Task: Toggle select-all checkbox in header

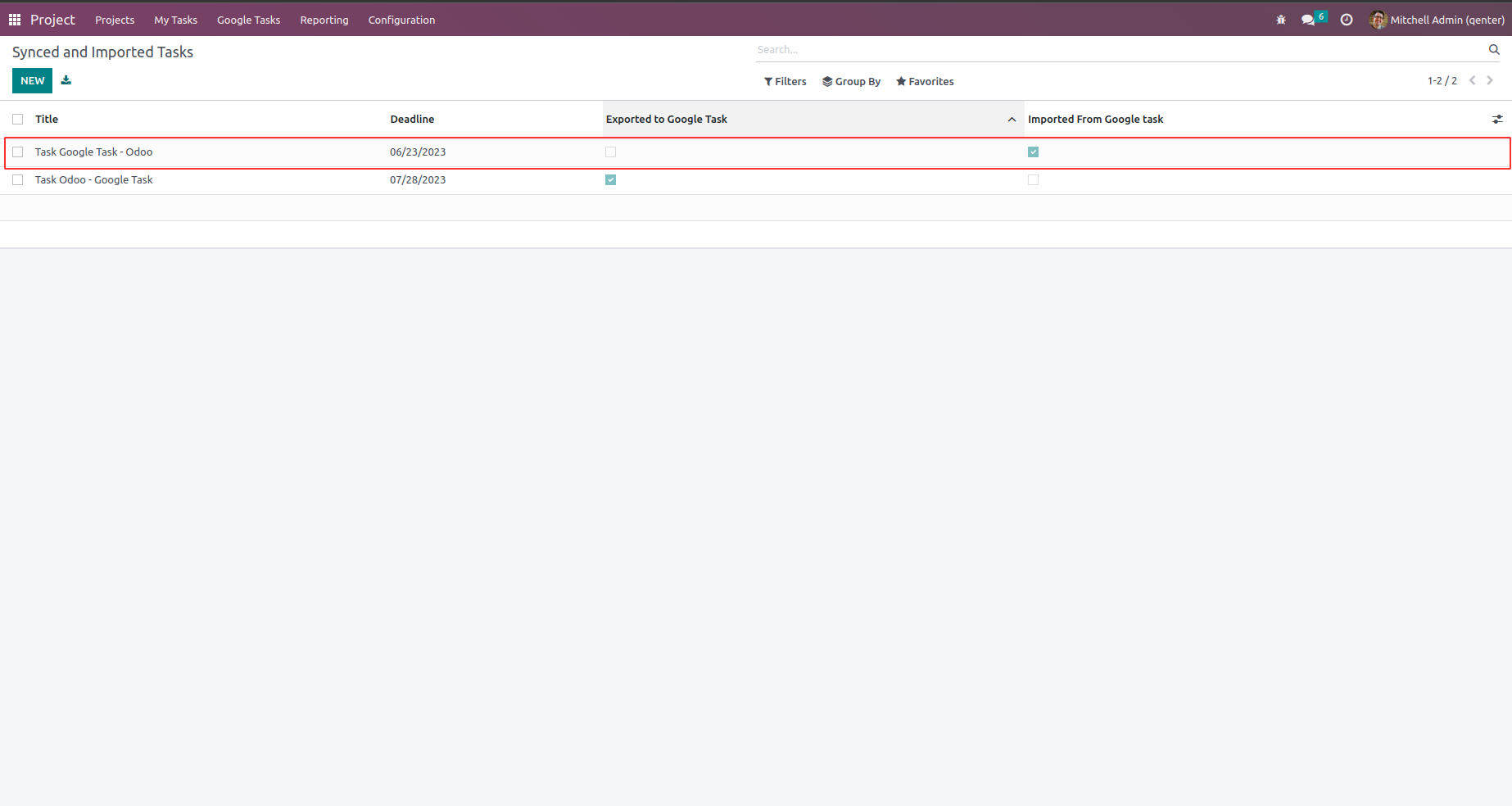Action: pos(18,120)
